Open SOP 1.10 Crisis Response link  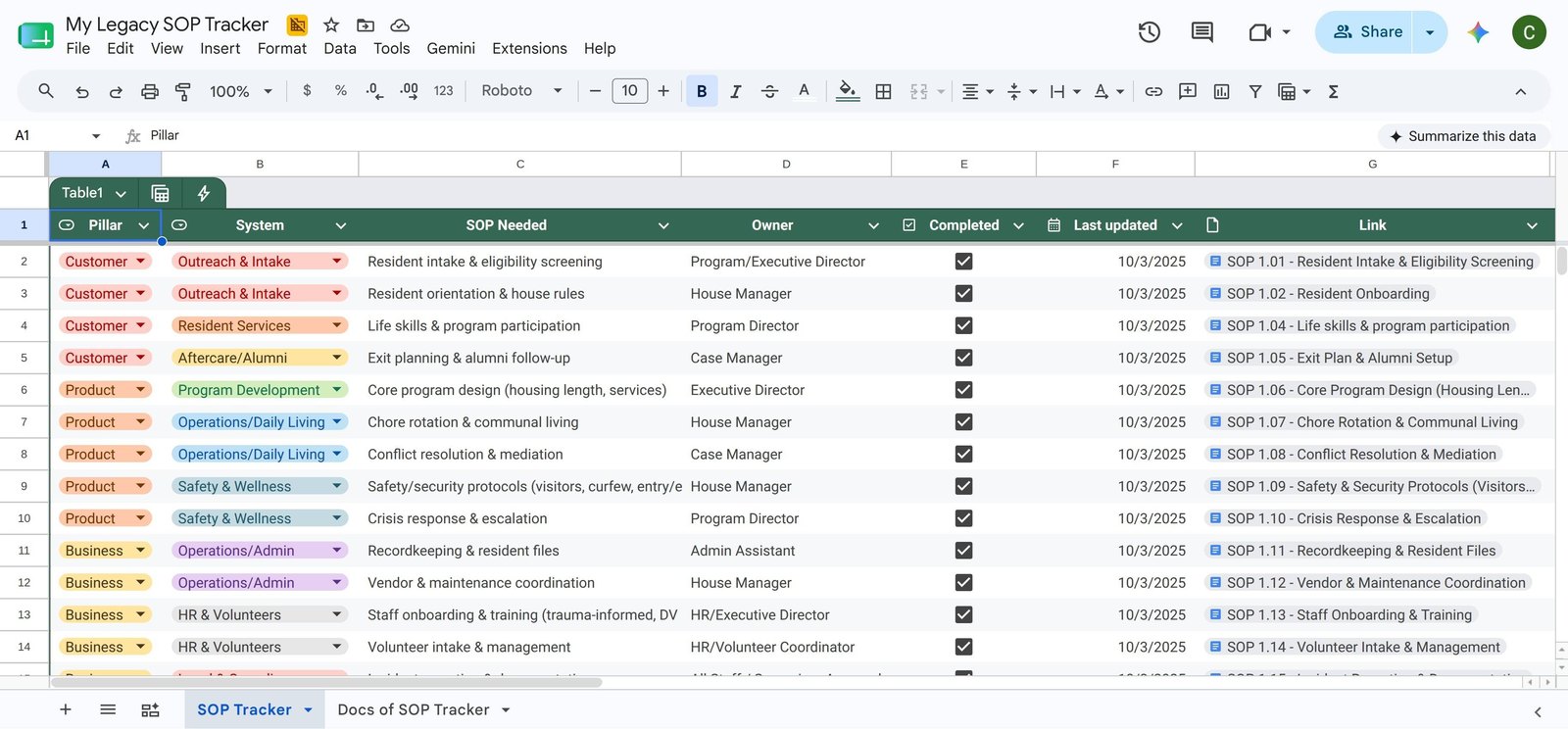(x=1346, y=518)
